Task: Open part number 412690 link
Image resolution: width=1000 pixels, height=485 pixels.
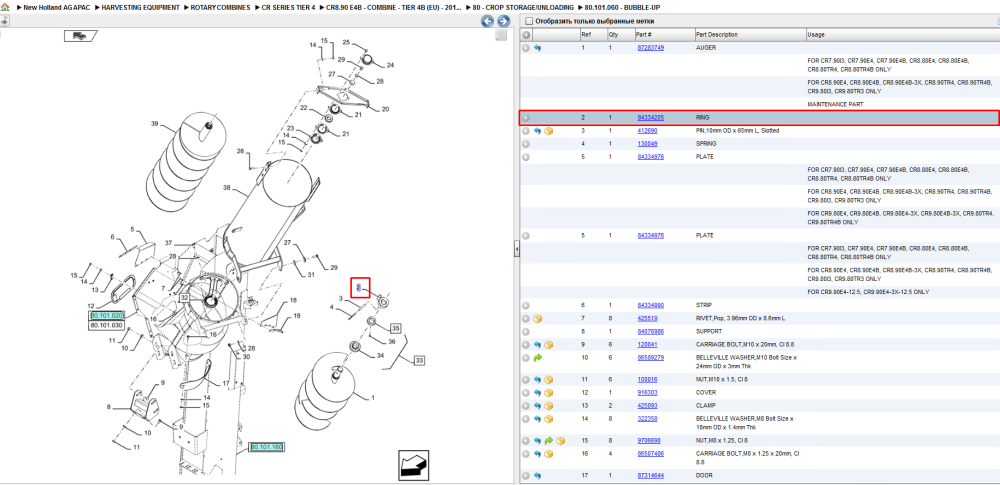Action: coord(648,131)
